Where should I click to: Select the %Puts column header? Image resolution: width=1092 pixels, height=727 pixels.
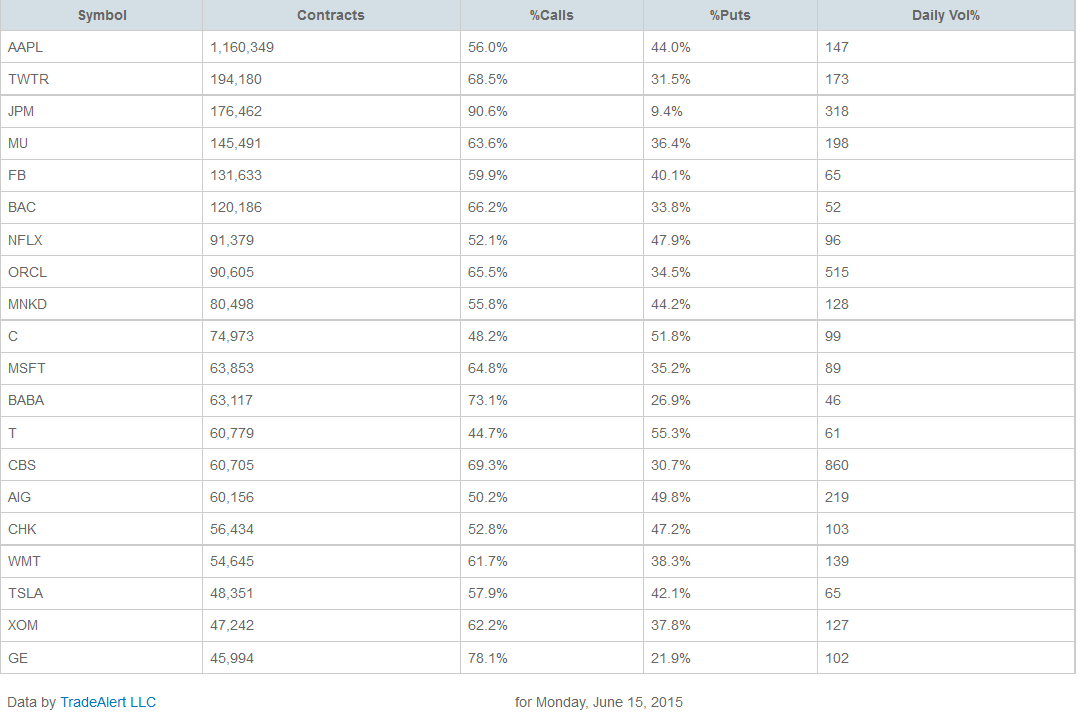point(730,15)
